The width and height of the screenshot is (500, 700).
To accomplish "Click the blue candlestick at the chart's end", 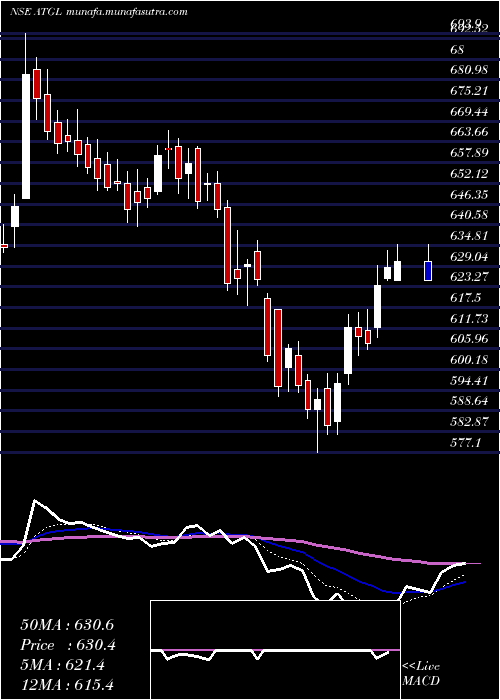I will click(428, 271).
